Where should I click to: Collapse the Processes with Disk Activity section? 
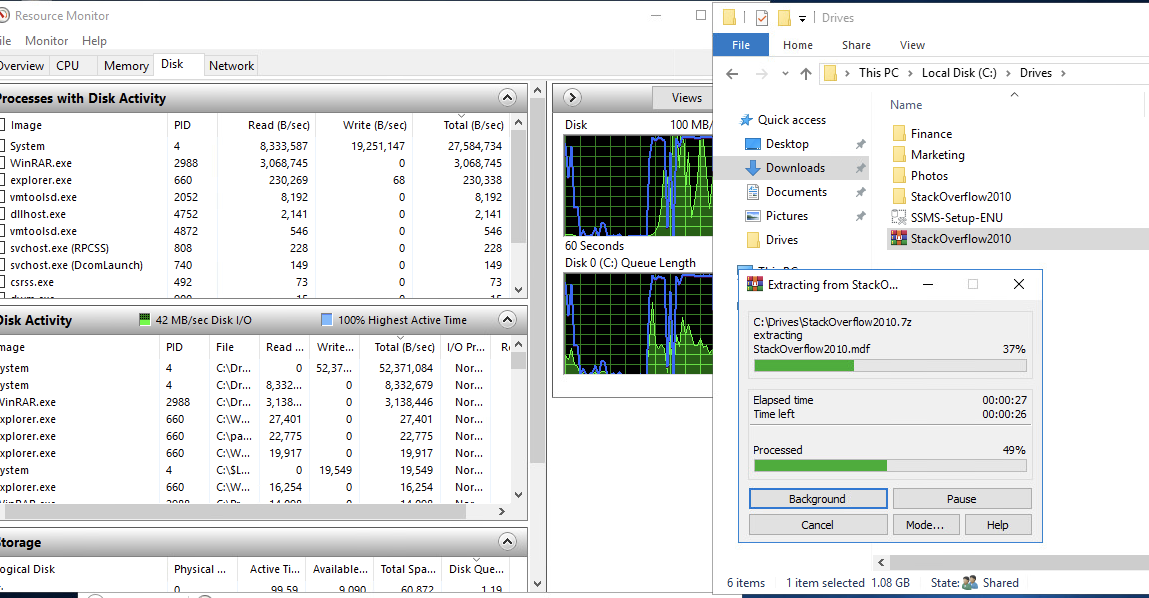[x=507, y=97]
